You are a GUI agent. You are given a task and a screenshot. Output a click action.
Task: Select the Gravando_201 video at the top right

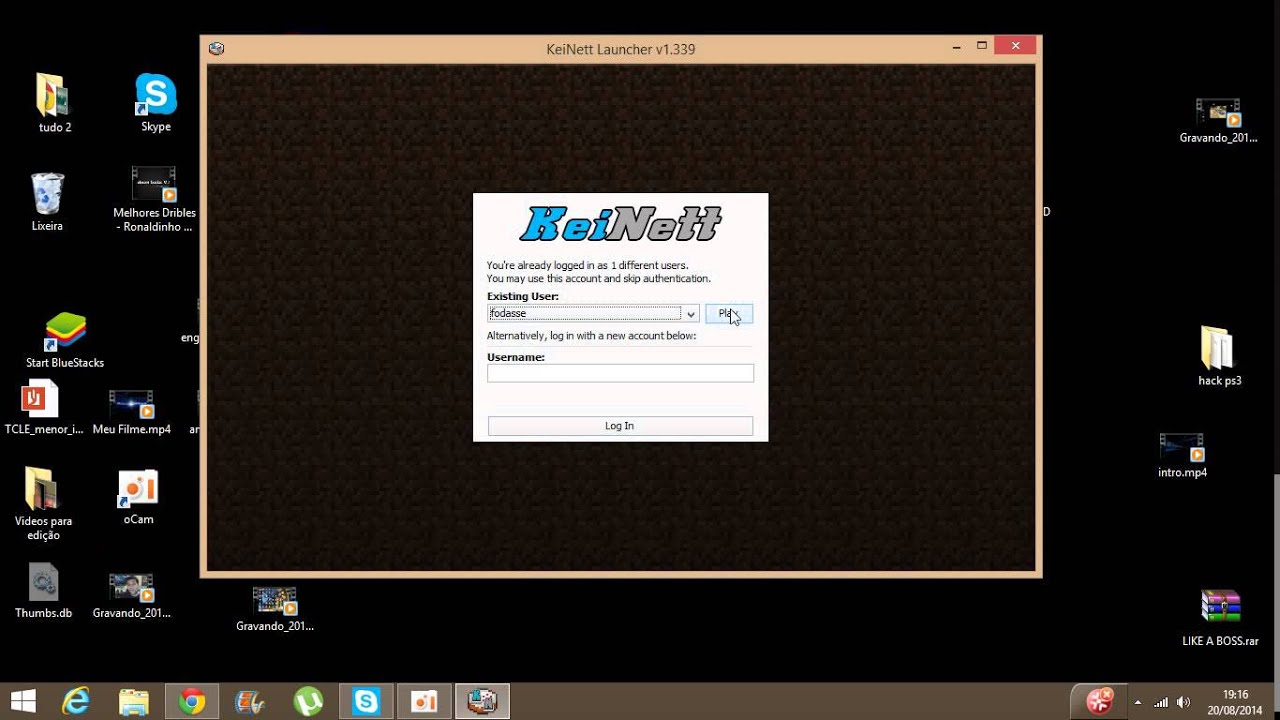pyautogui.click(x=1218, y=113)
